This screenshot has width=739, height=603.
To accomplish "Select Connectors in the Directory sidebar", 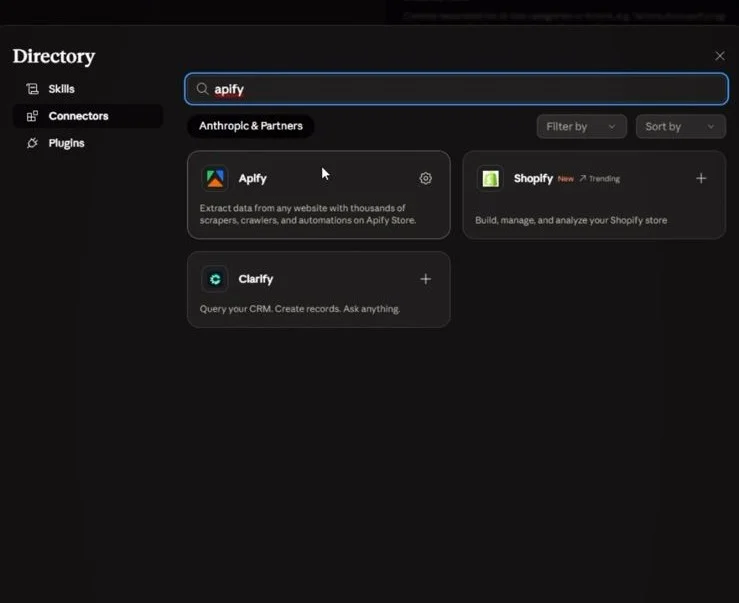I will click(88, 116).
